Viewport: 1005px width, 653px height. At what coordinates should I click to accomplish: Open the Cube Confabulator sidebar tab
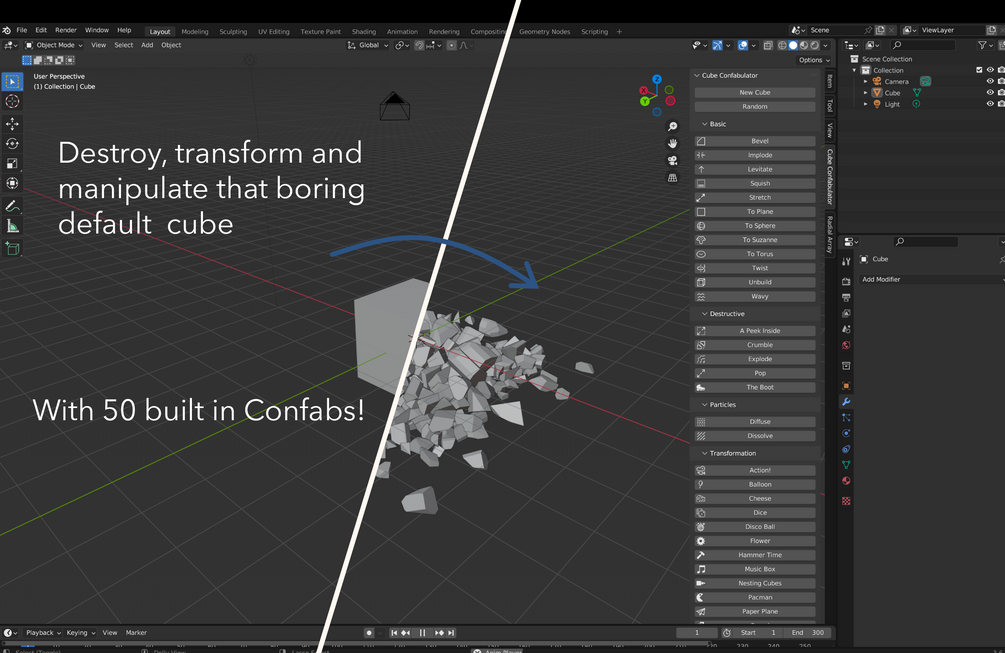tap(830, 177)
